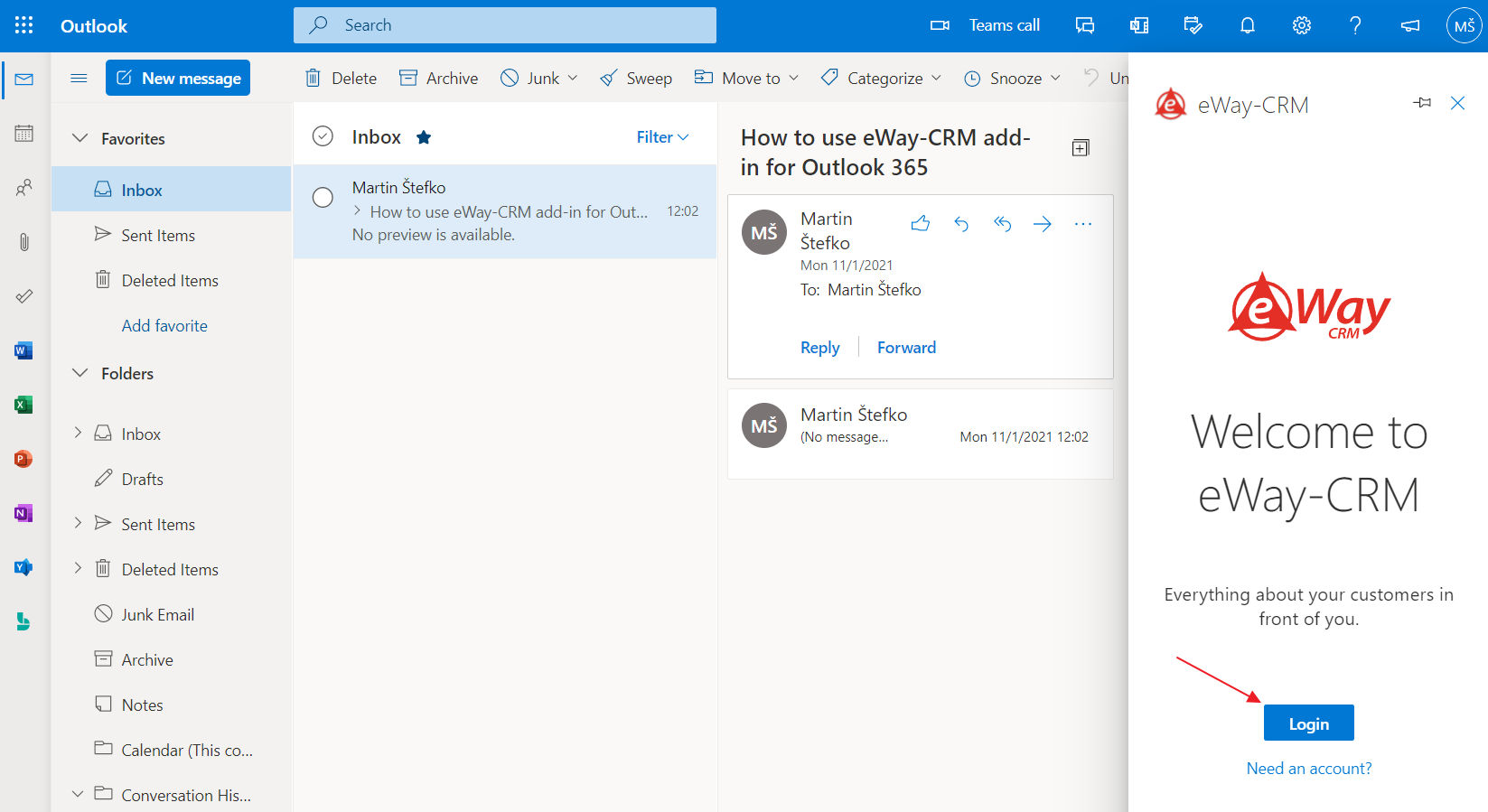The height and width of the screenshot is (812, 1488).
Task: Open Files paperclip in left sidebar
Action: tap(24, 242)
